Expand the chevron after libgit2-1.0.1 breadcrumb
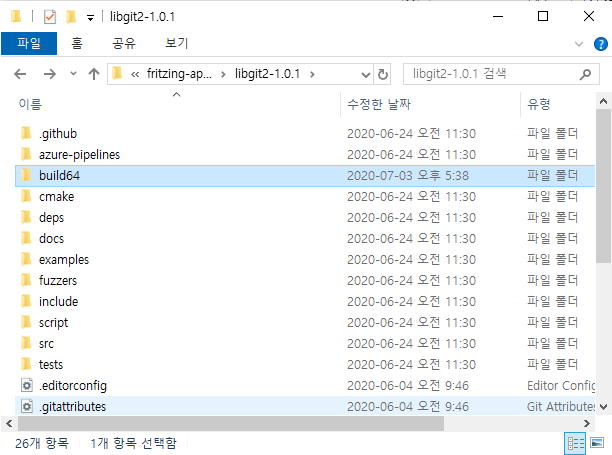This screenshot has height=455, width=612. (312, 74)
